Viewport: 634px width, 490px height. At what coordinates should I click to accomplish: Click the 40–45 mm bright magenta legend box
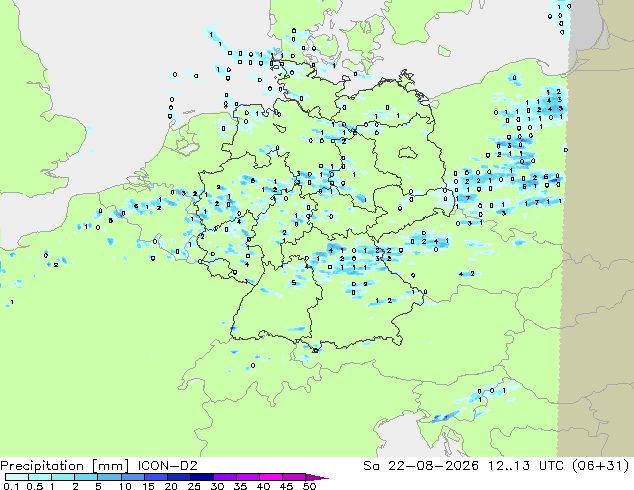(x=271, y=477)
